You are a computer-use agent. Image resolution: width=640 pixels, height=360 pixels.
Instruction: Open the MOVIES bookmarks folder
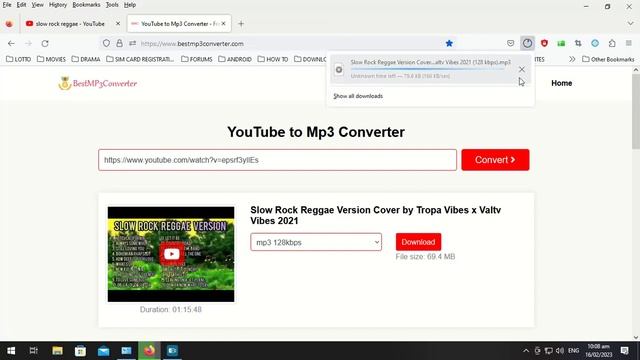51,59
